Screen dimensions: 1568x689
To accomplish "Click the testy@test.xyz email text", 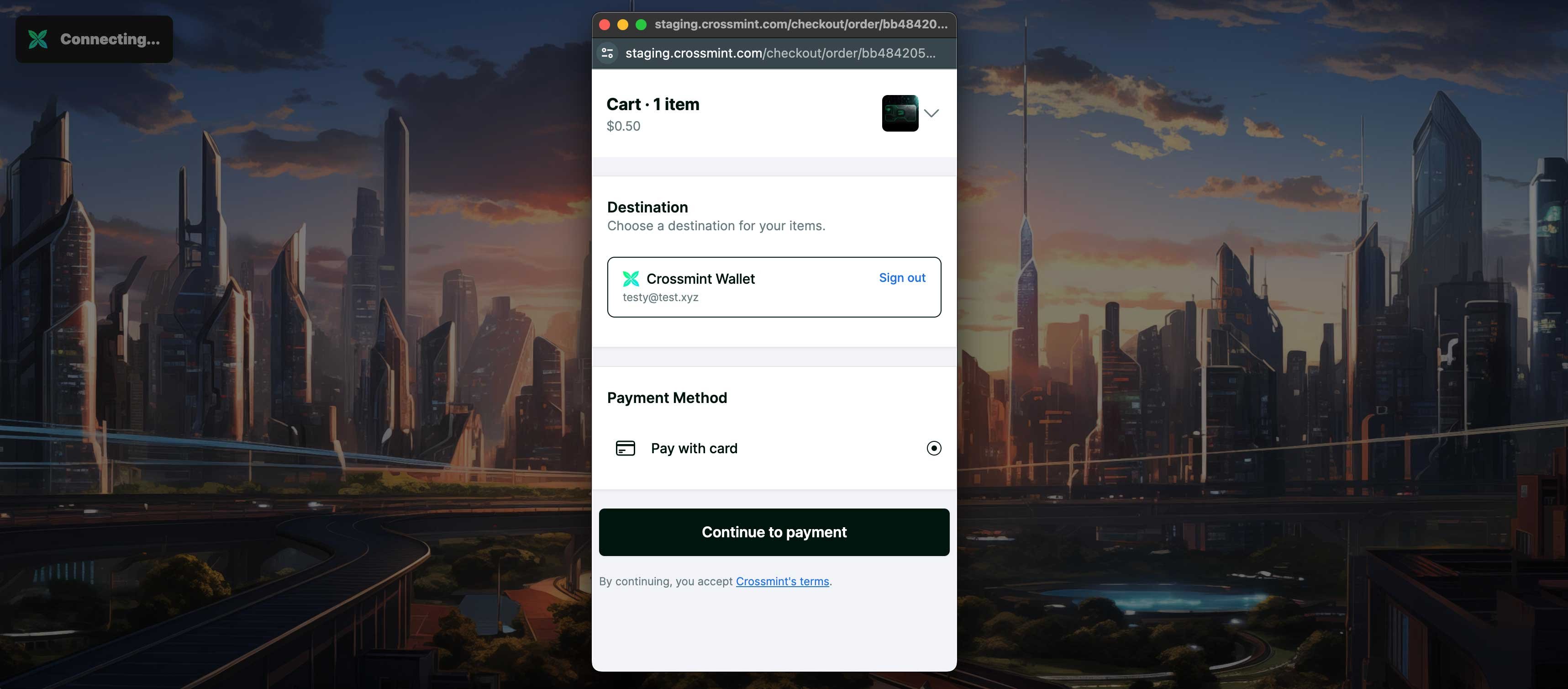I will click(660, 297).
